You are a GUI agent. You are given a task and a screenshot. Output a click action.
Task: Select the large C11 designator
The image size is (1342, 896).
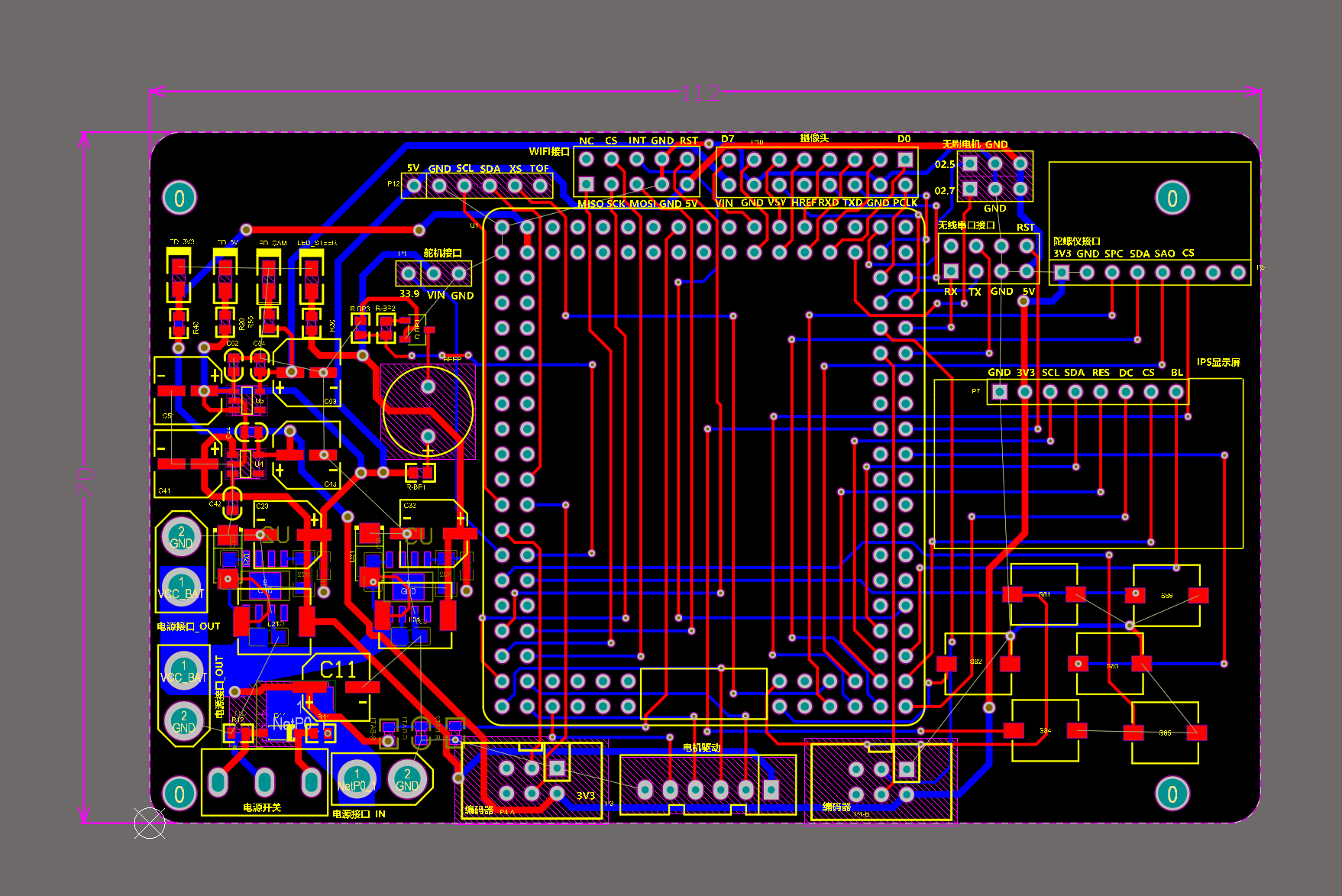point(338,670)
